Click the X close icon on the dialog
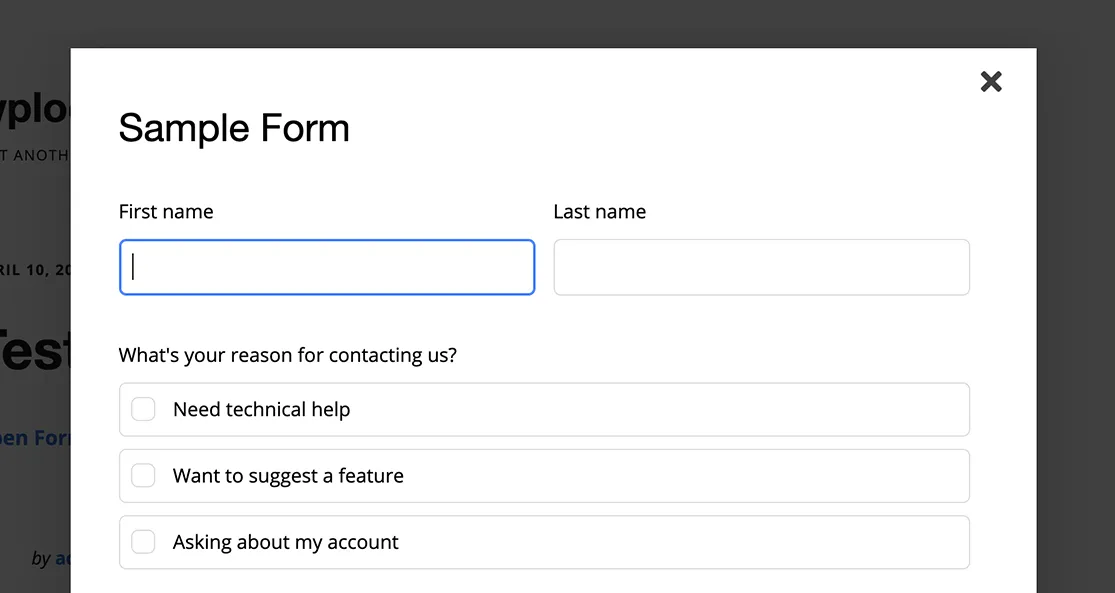 [x=990, y=82]
